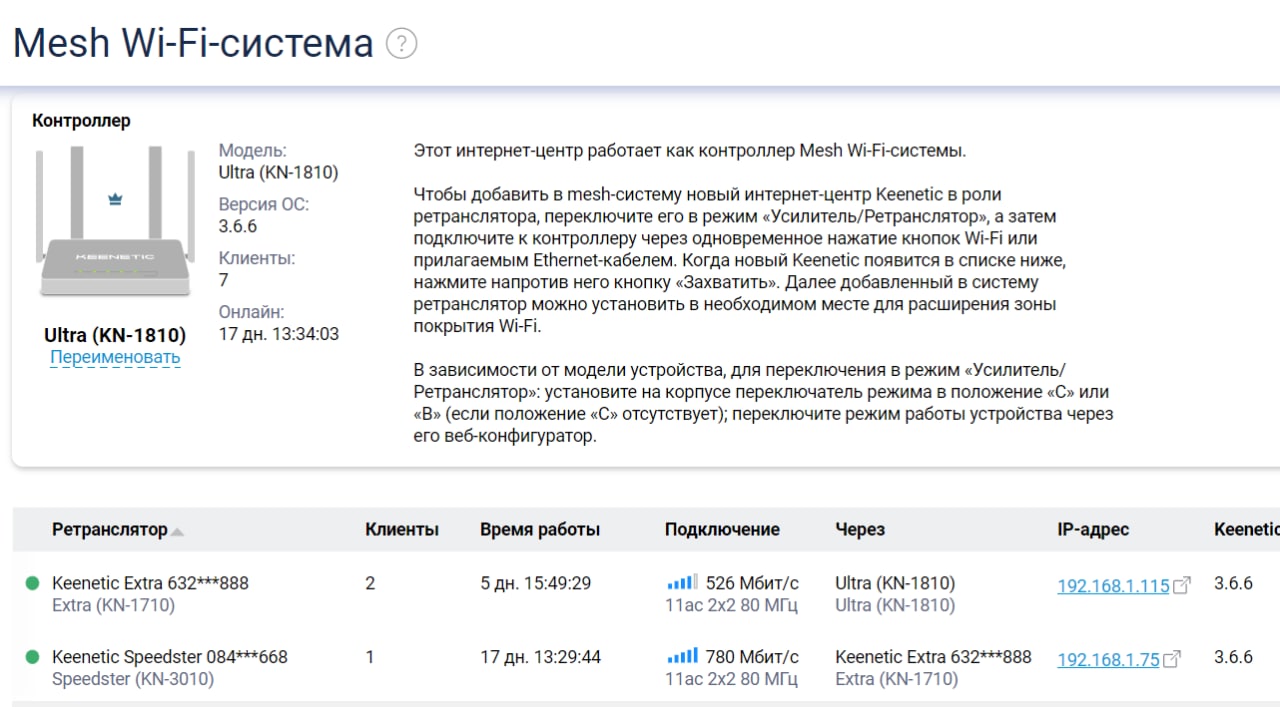The width and height of the screenshot is (1280, 707).
Task: Click the Подключение column header
Action: [722, 530]
